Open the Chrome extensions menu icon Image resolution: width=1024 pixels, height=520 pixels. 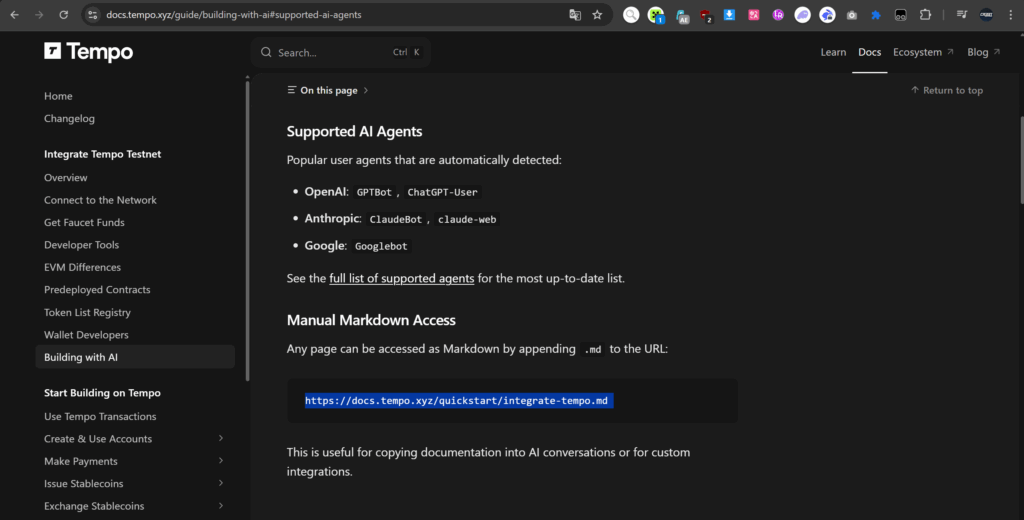click(925, 14)
